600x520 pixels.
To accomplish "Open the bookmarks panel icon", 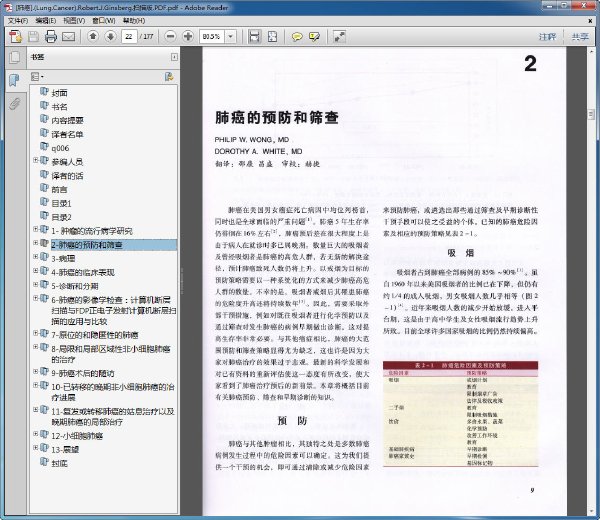I will pyautogui.click(x=15, y=80).
